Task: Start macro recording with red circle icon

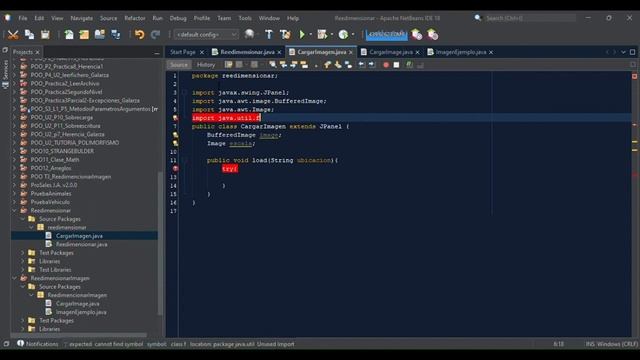Action: [x=386, y=64]
